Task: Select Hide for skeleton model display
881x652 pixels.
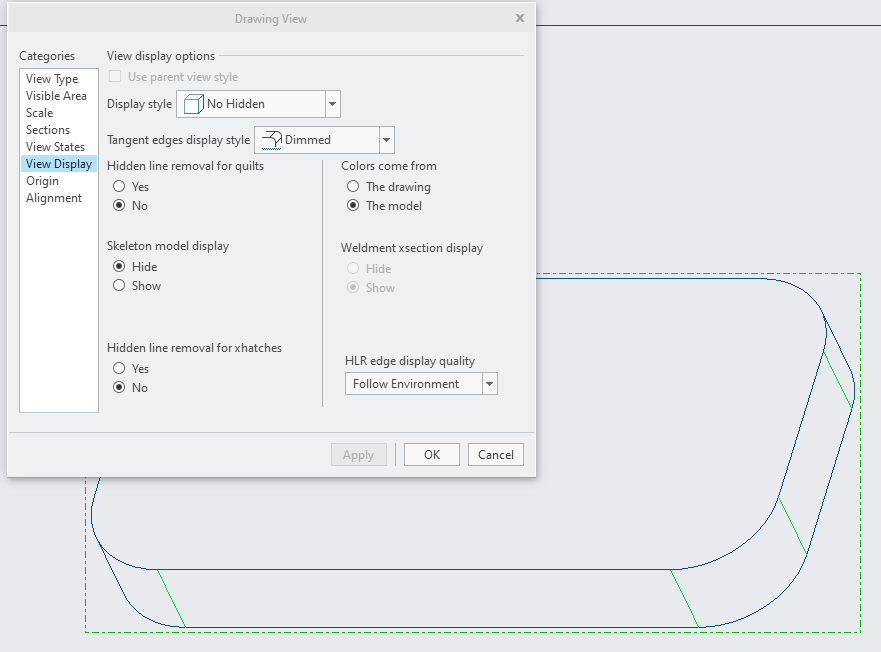Action: (120, 267)
